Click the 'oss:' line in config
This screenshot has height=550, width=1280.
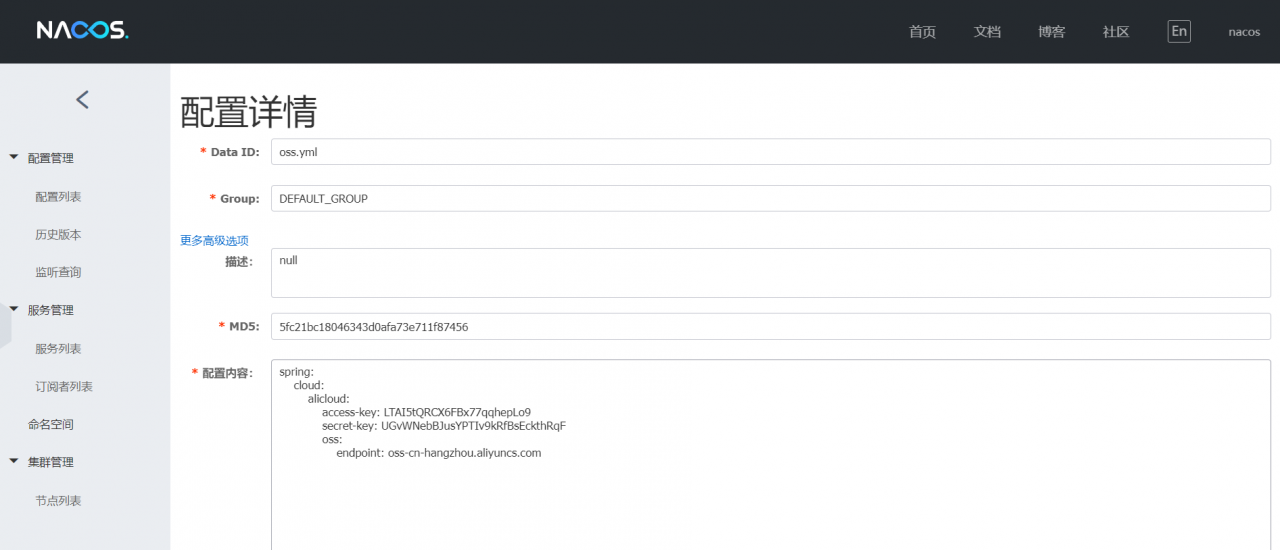click(332, 439)
